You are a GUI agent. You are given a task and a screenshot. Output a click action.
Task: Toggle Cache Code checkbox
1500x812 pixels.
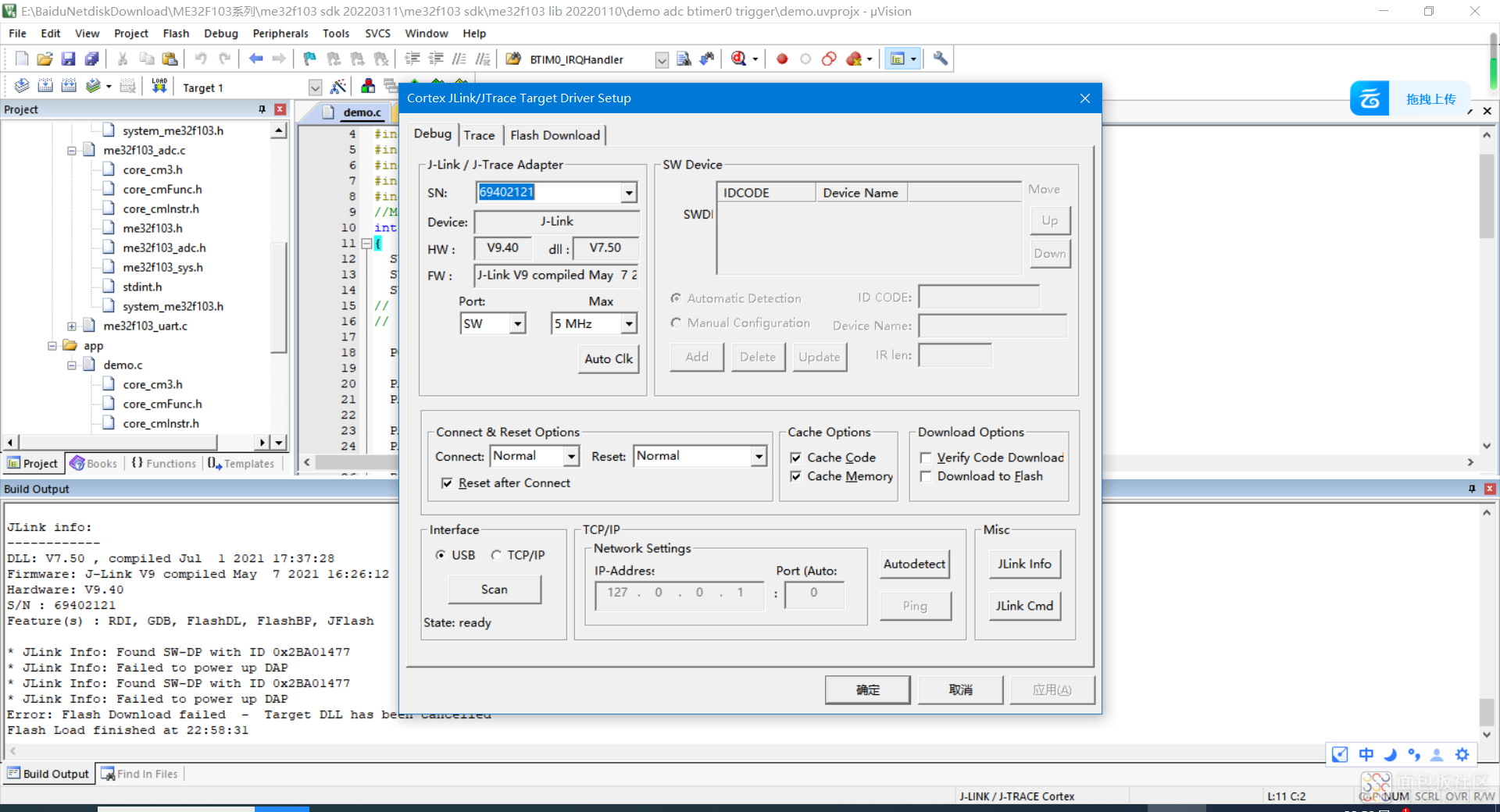point(795,458)
